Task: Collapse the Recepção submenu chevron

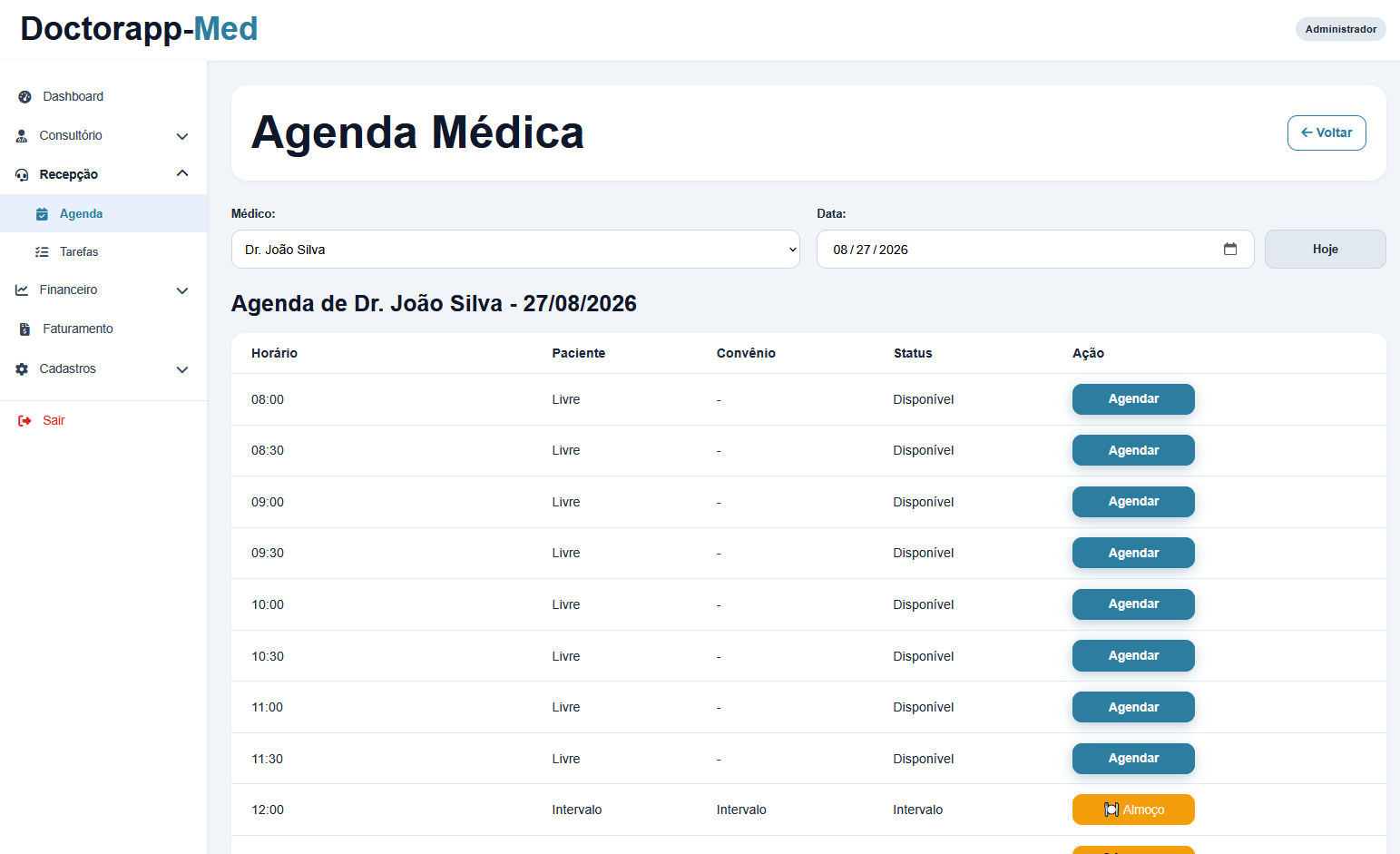Action: pos(182,173)
